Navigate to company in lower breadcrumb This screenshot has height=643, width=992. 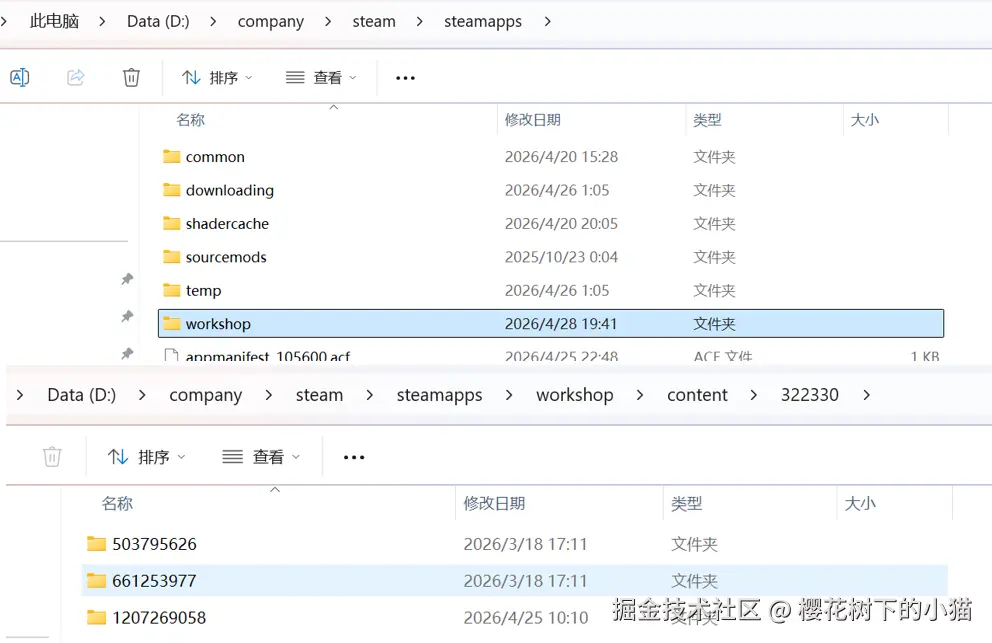(206, 395)
